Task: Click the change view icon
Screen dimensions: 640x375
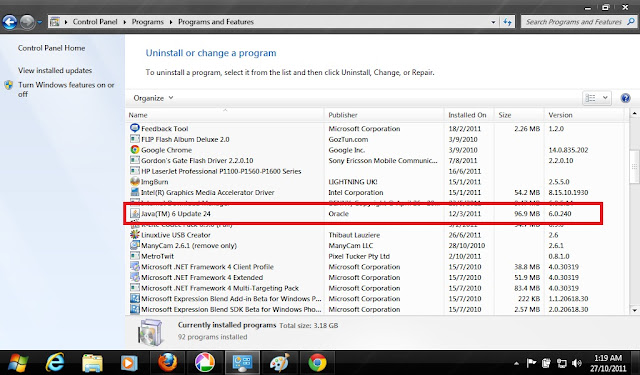Action: click(x=590, y=98)
